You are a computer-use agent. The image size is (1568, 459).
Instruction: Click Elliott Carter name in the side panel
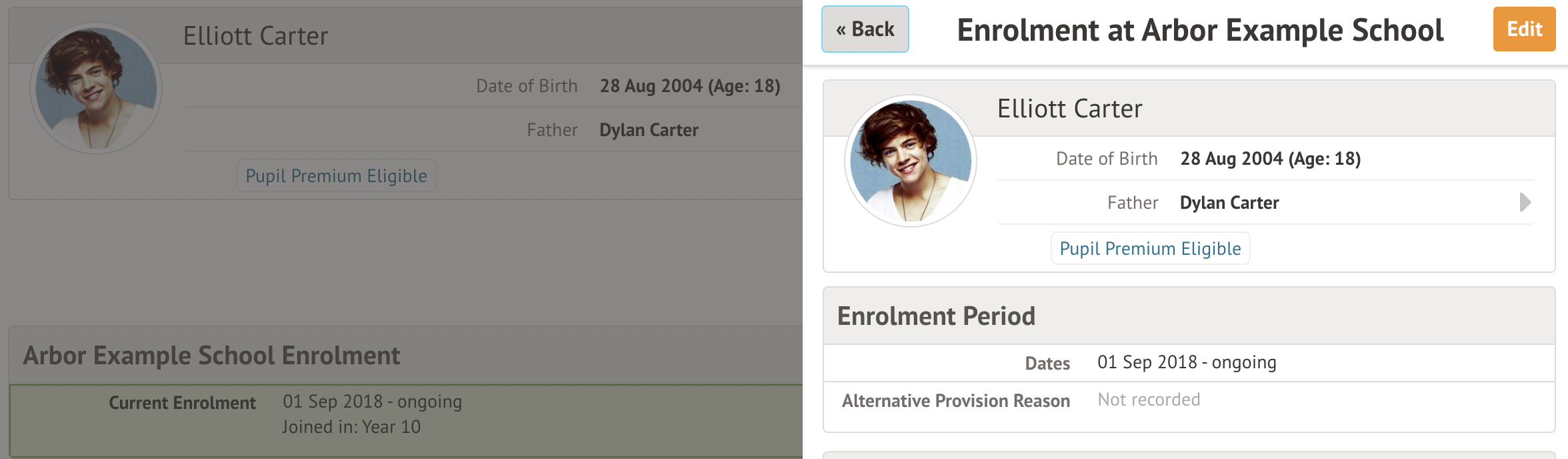tap(1069, 109)
